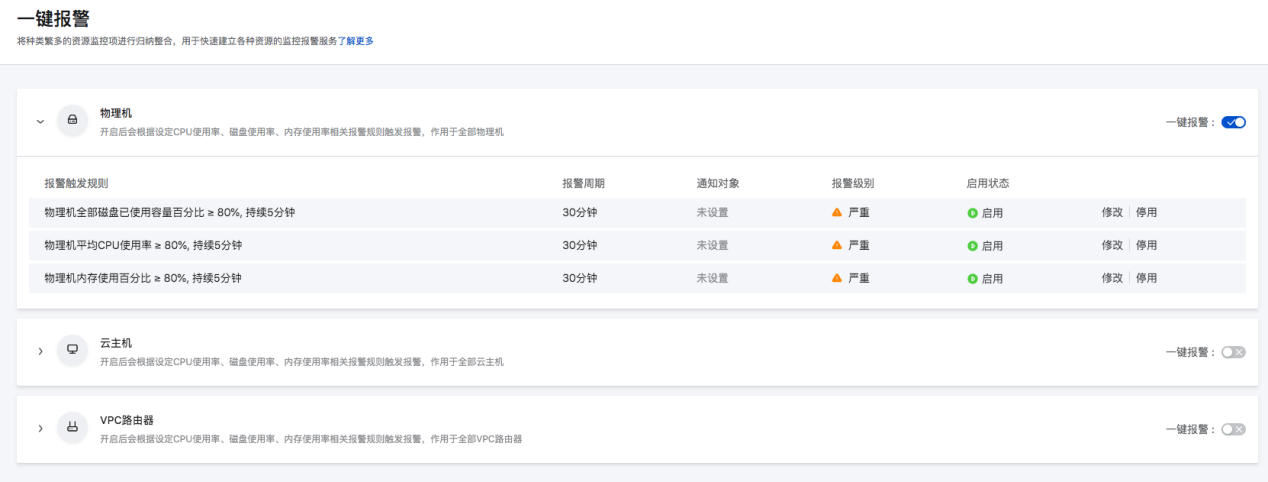This screenshot has height=482, width=1268.
Task: Click the green 启用 status icon in memory row
Action: [972, 278]
